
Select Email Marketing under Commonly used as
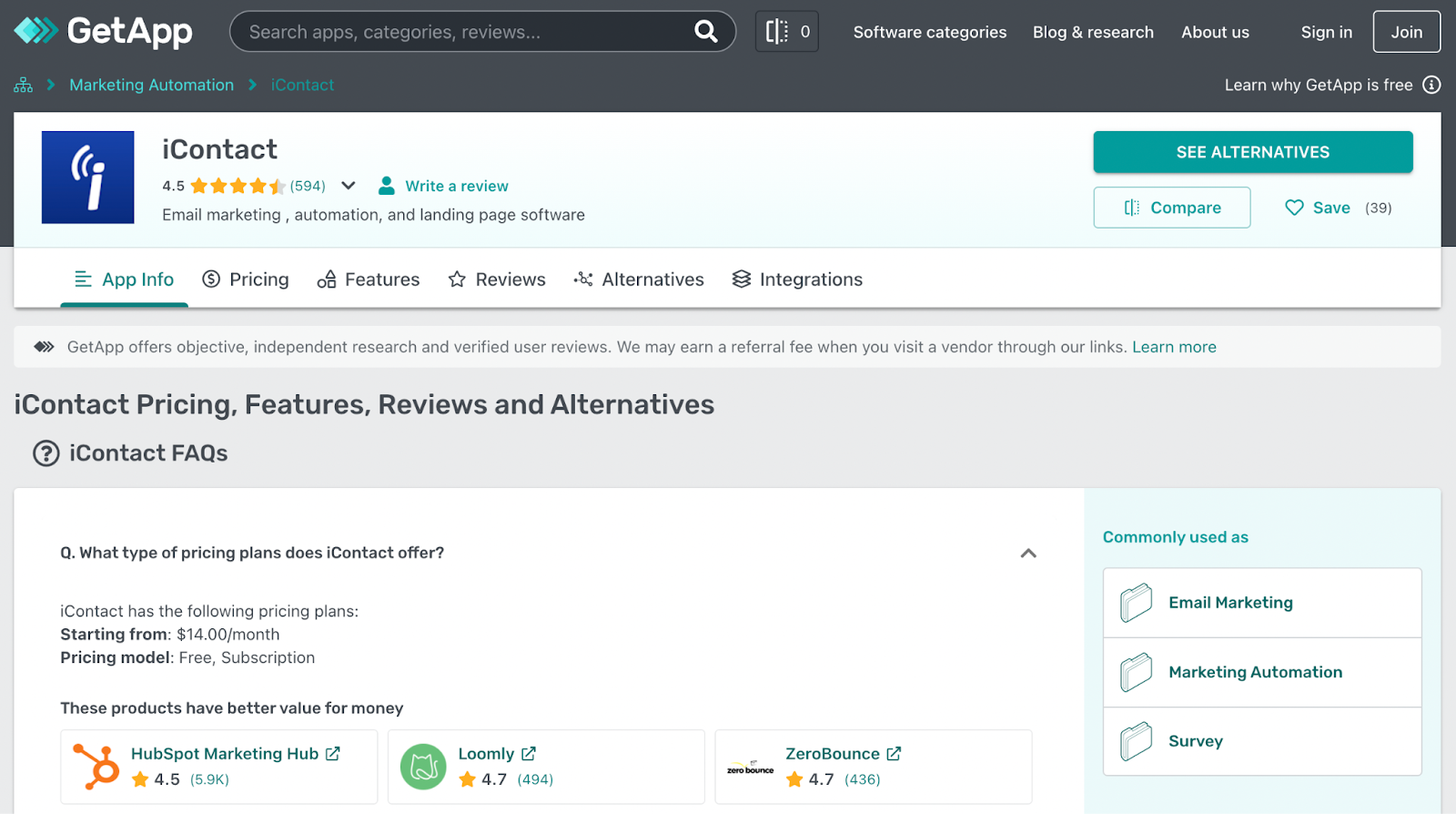click(1262, 603)
